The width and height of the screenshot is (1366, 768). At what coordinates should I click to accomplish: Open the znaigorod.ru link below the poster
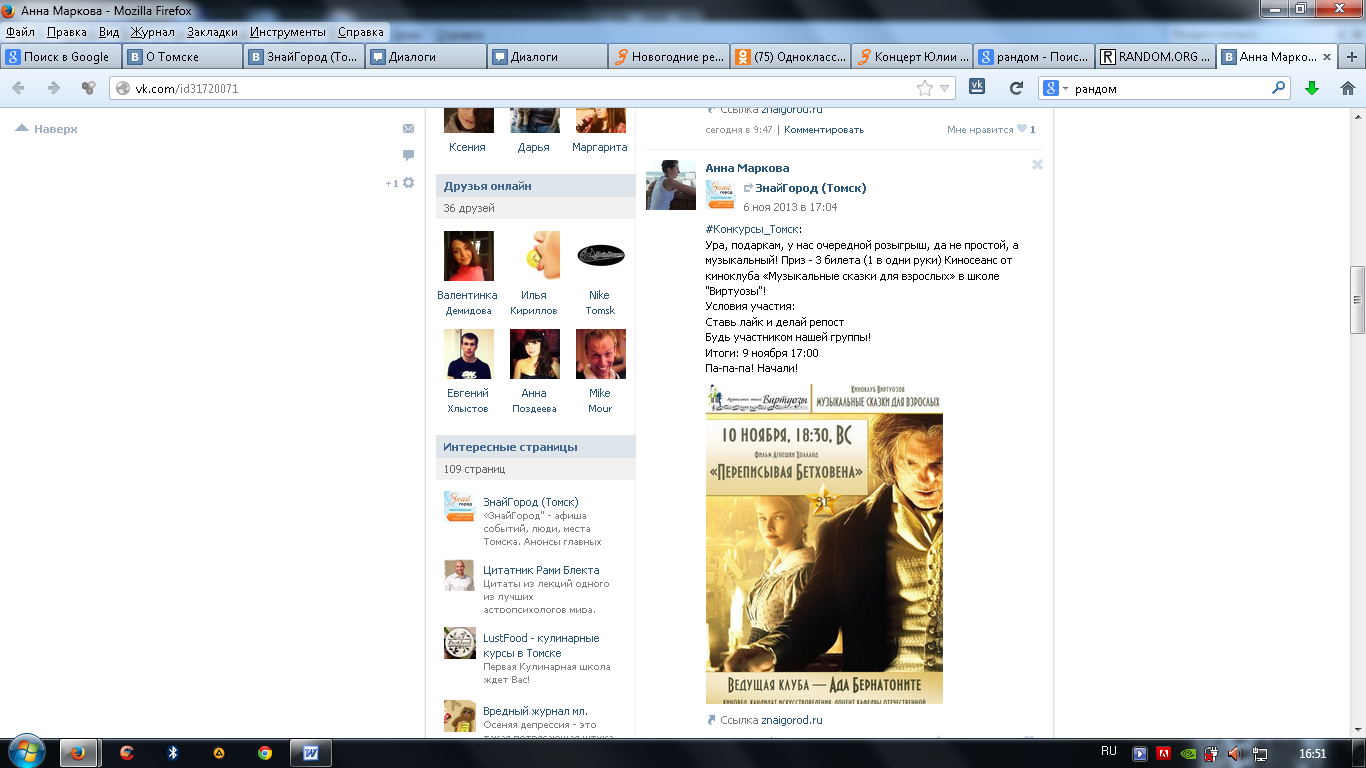click(x=790, y=720)
